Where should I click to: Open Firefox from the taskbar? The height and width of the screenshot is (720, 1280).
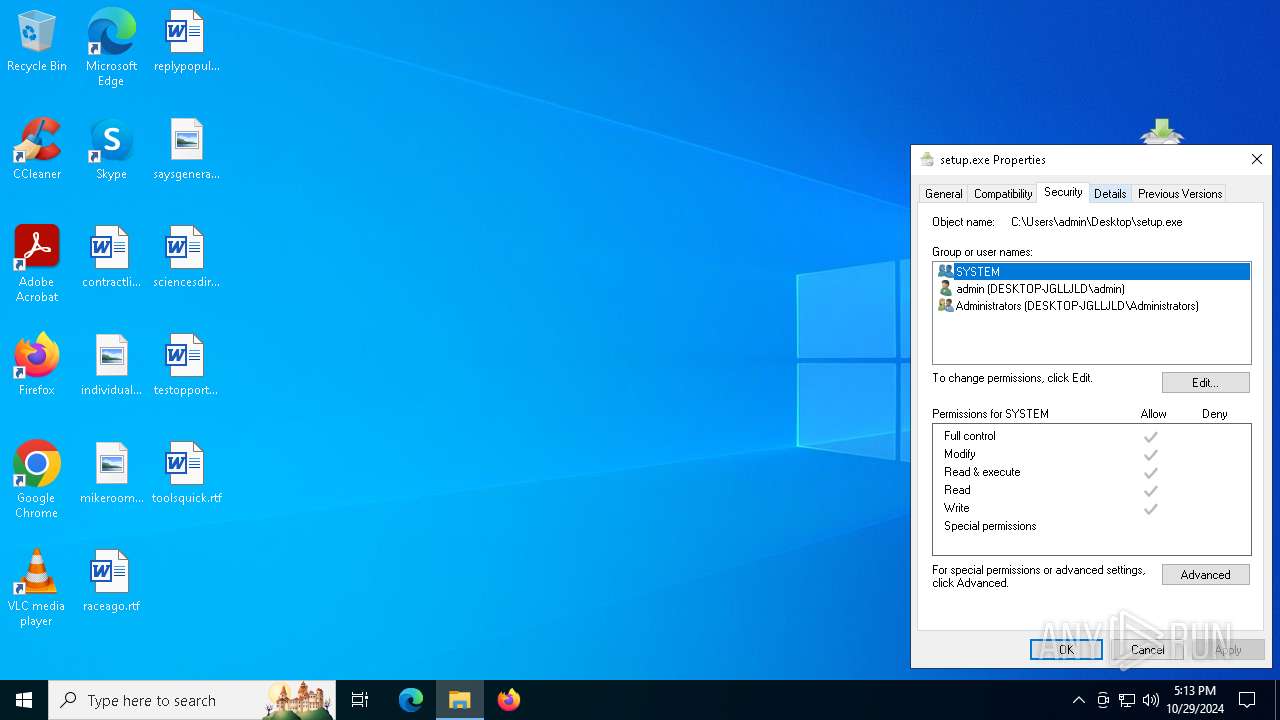[509, 700]
